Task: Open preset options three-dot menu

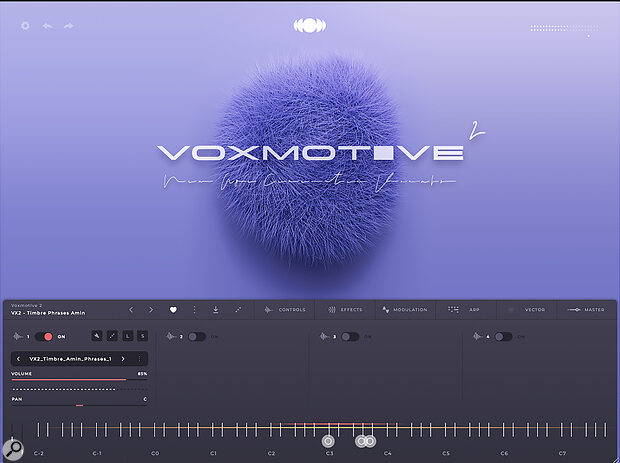Action: coord(194,310)
